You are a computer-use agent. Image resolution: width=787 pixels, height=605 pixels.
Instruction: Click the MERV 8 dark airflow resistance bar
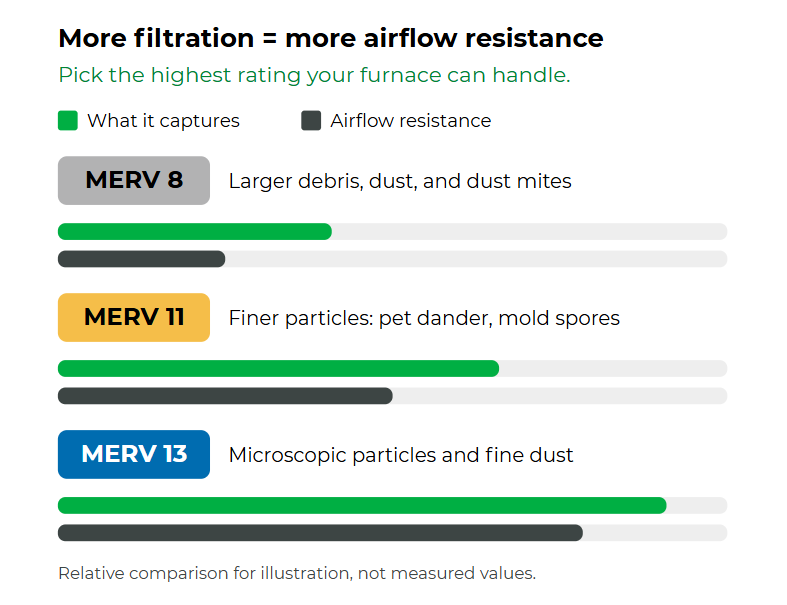pos(142,259)
